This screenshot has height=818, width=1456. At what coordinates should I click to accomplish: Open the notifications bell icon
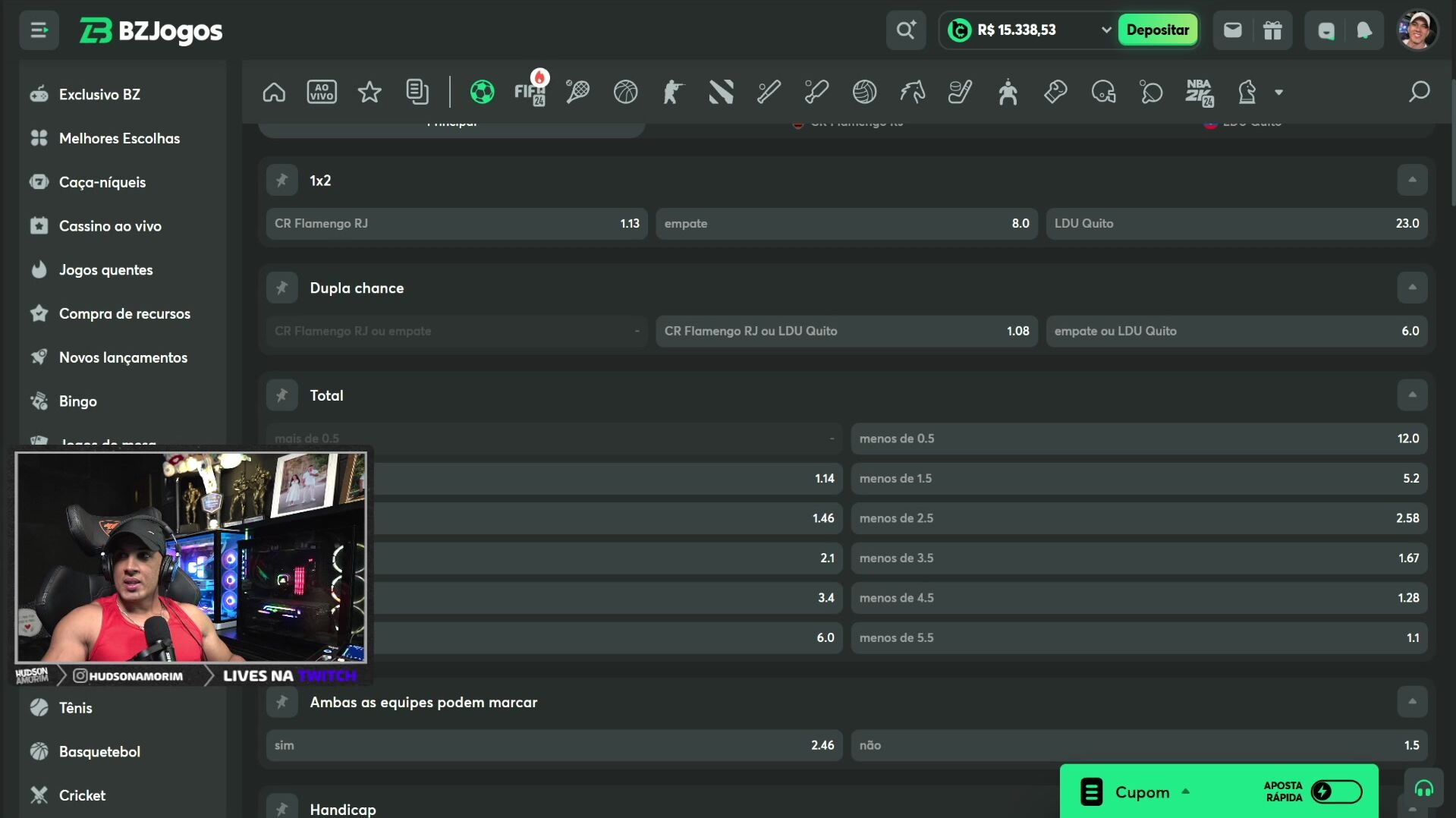point(1364,30)
